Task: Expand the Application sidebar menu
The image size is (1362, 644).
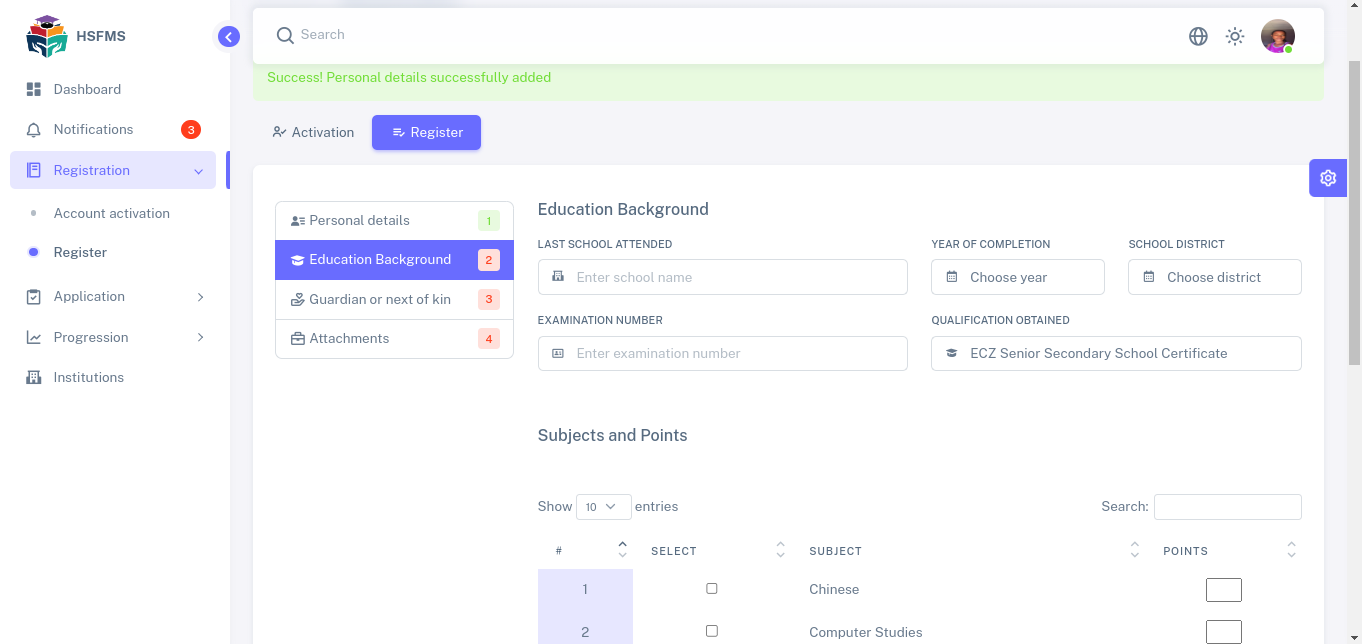Action: coord(115,297)
